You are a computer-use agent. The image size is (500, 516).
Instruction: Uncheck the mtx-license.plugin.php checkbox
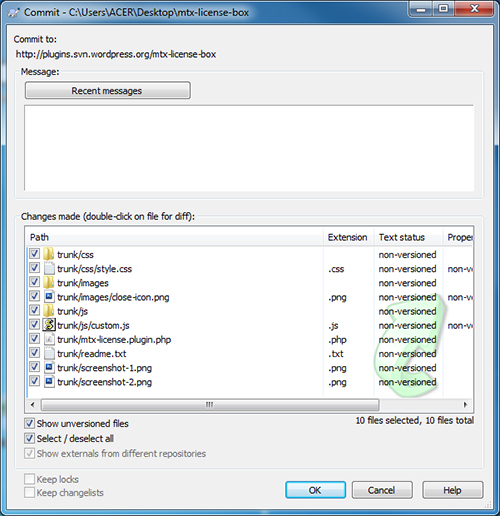(34, 339)
